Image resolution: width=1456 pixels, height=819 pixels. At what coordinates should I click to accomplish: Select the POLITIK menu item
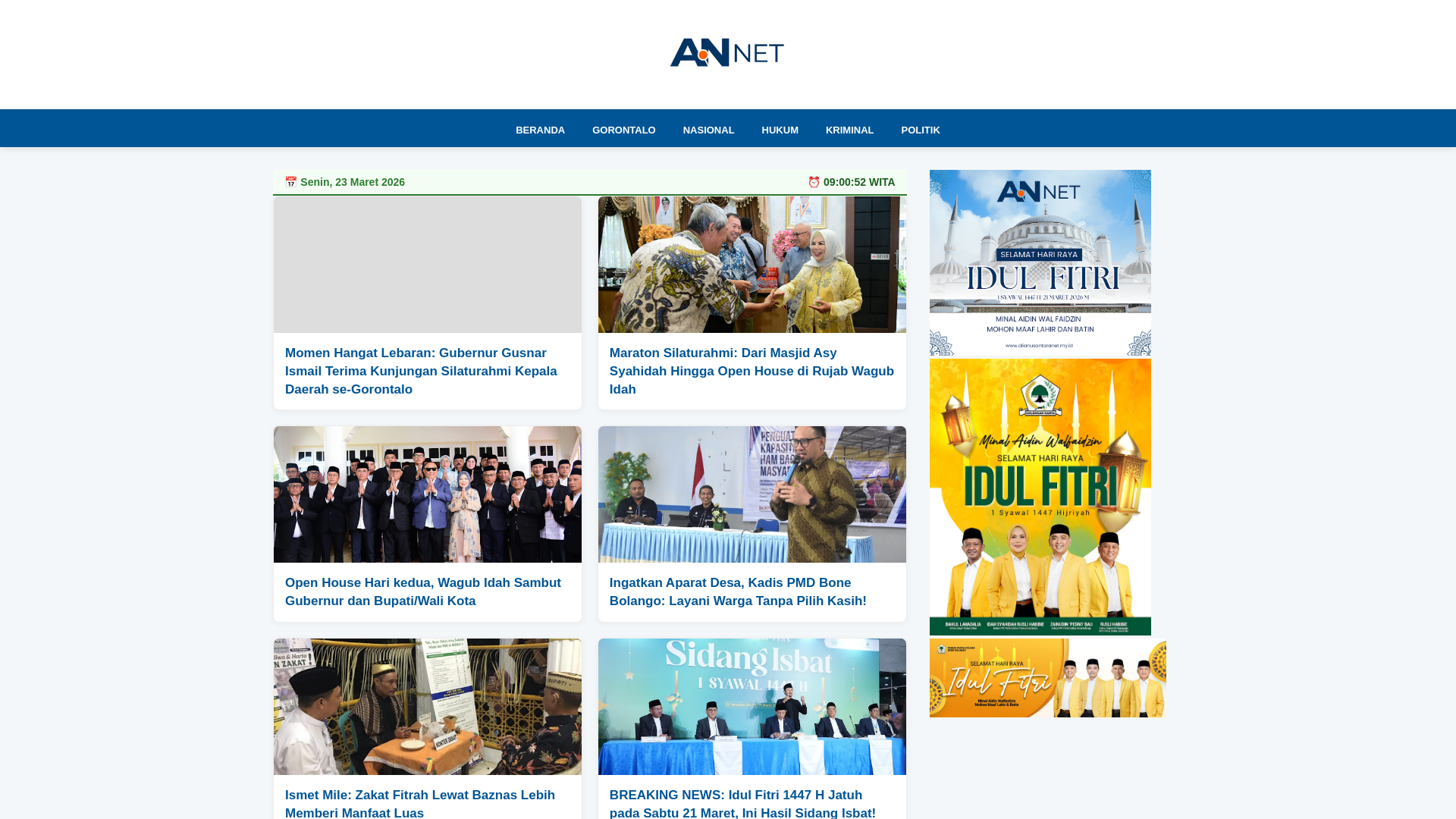pyautogui.click(x=920, y=130)
